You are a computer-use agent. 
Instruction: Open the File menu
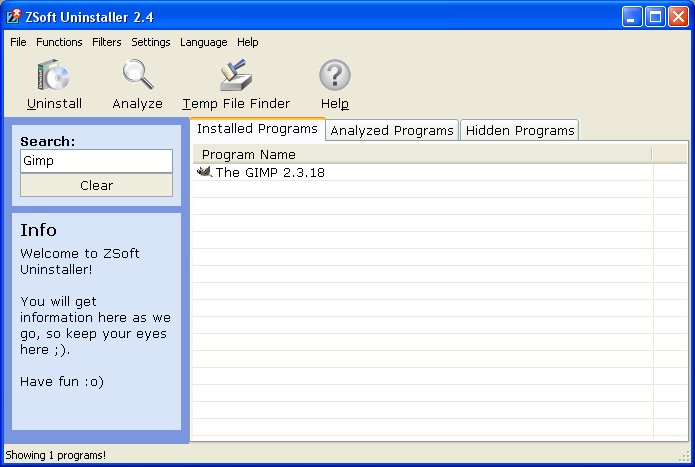click(x=18, y=42)
